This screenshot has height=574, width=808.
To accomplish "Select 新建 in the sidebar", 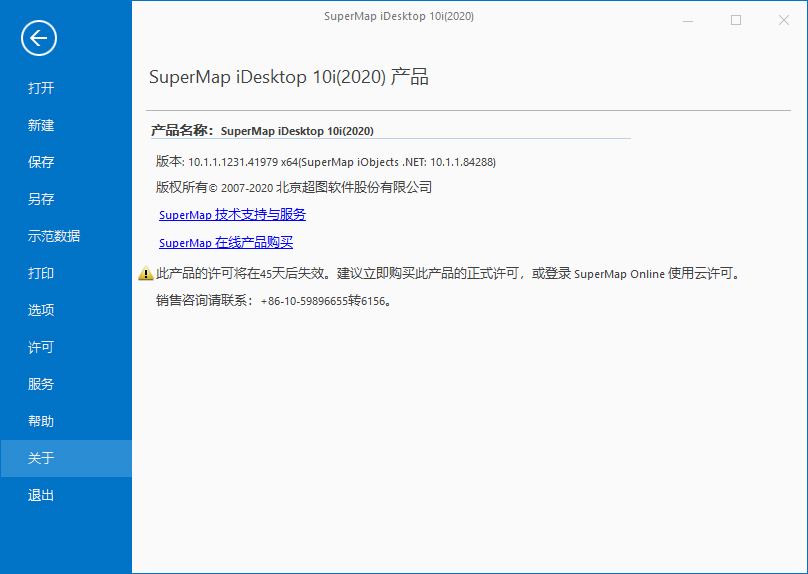I will coord(41,125).
